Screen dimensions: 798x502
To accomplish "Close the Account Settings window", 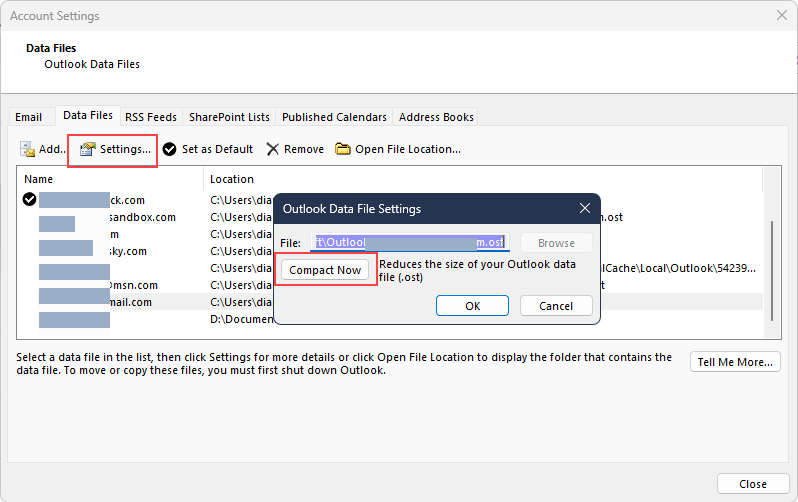I will click(782, 15).
